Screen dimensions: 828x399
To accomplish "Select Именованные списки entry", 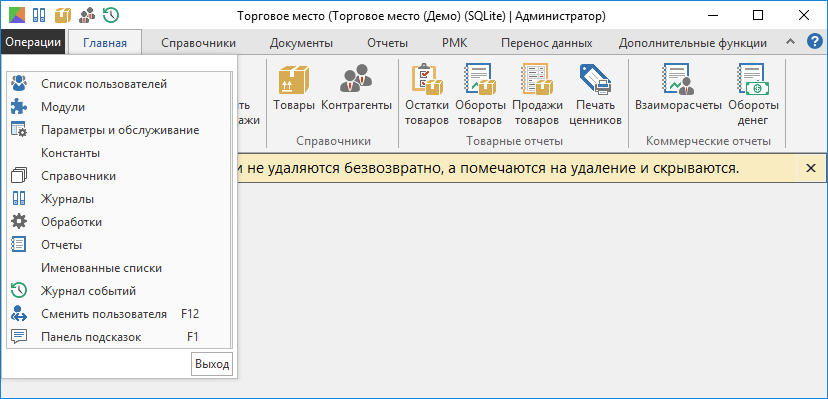I will coord(119,268).
